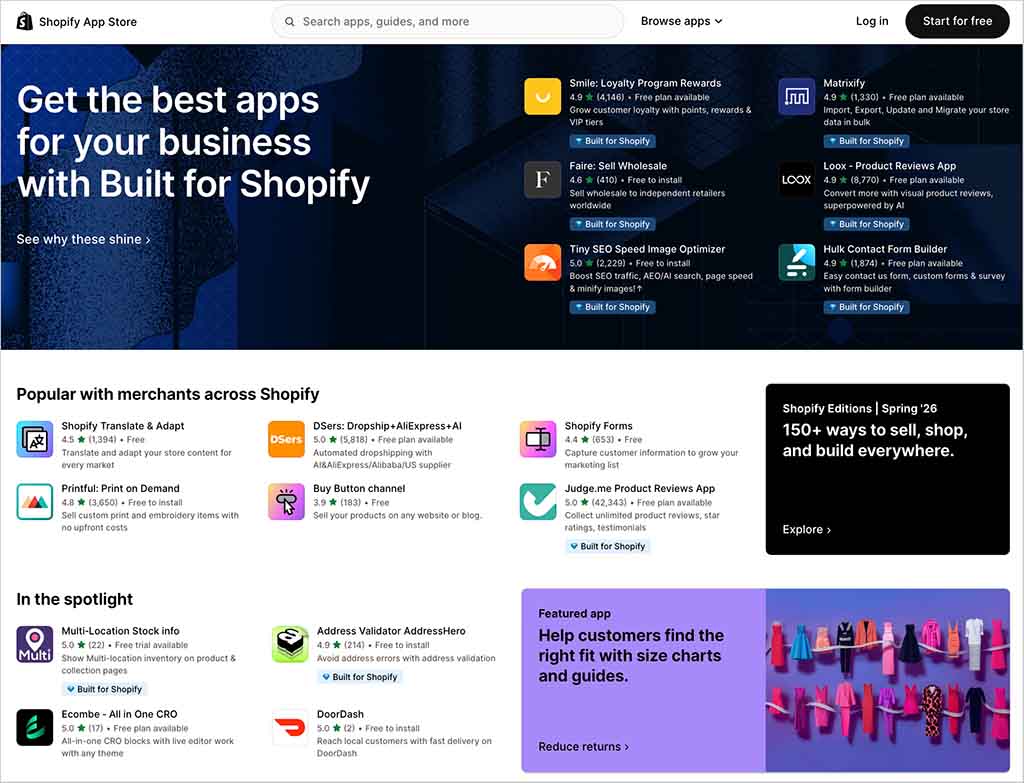Screen dimensions: 1024x783
Task: Click the Ecombe - All in One CRO title
Action: [x=120, y=714]
